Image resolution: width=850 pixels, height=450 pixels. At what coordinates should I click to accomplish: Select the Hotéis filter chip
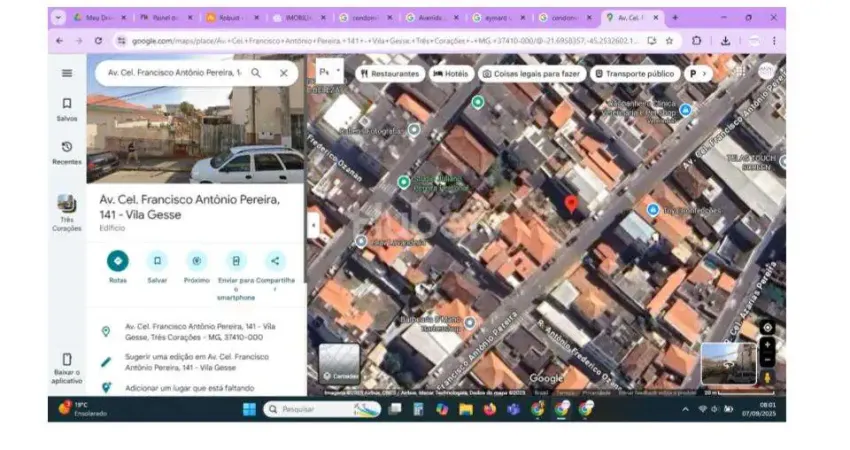point(451,74)
